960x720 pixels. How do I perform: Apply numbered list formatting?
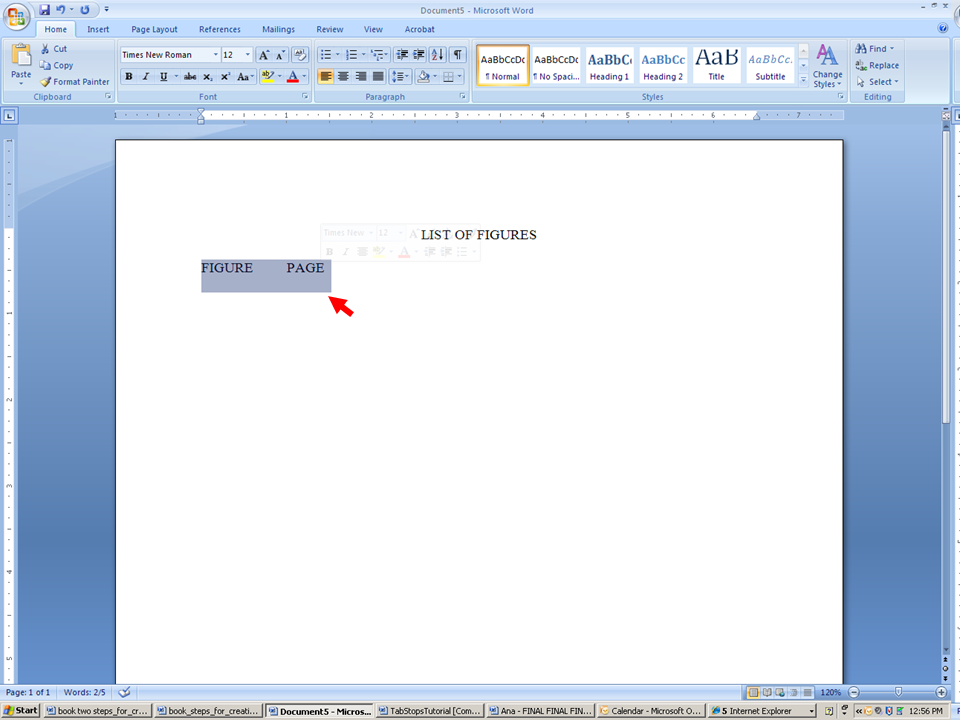[351, 55]
